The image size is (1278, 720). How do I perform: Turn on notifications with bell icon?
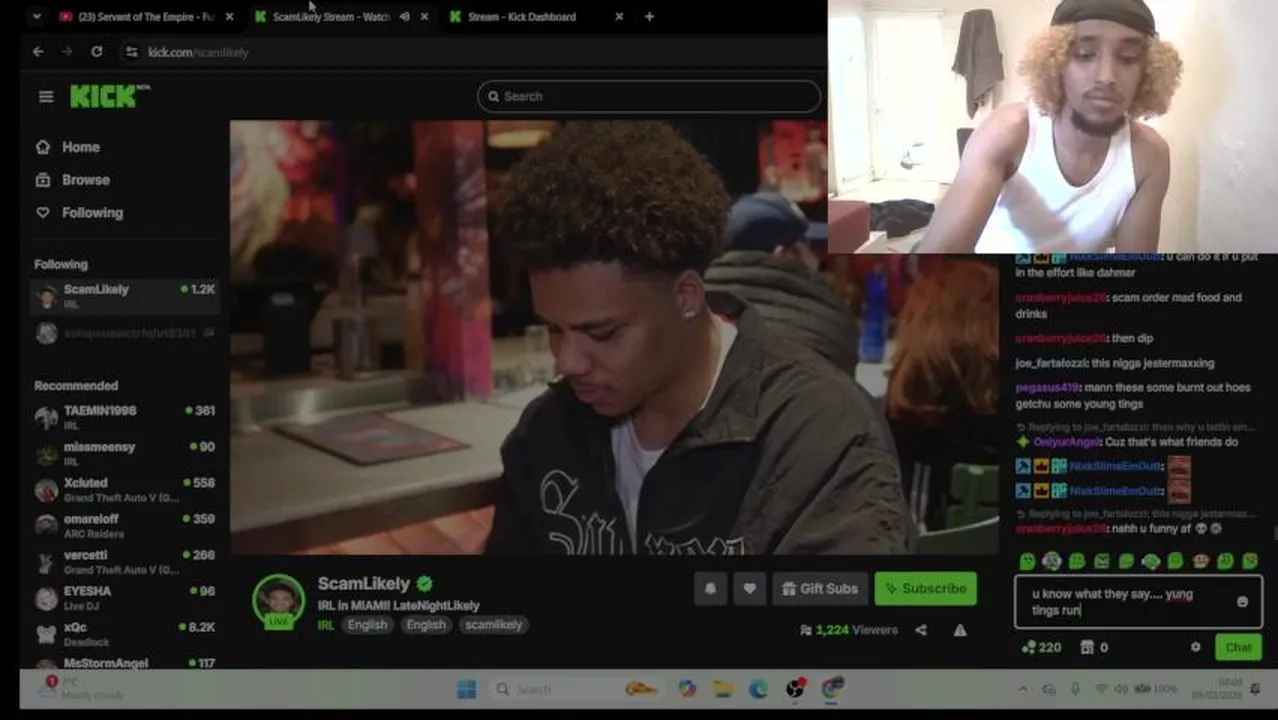coord(710,589)
